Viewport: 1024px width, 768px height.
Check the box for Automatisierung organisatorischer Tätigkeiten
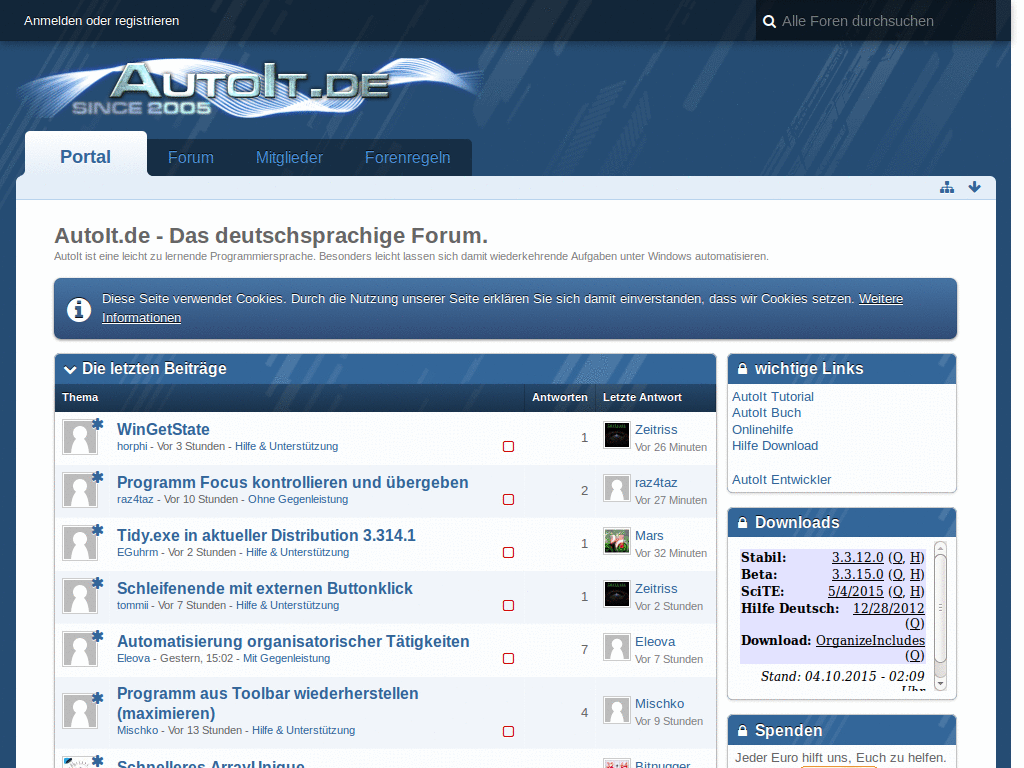(508, 658)
